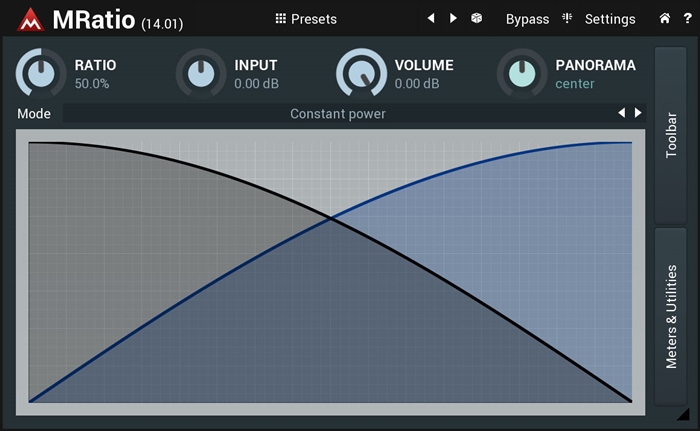Open the Mode dropdown showing Constant power
This screenshot has width=700, height=431.
[338, 113]
